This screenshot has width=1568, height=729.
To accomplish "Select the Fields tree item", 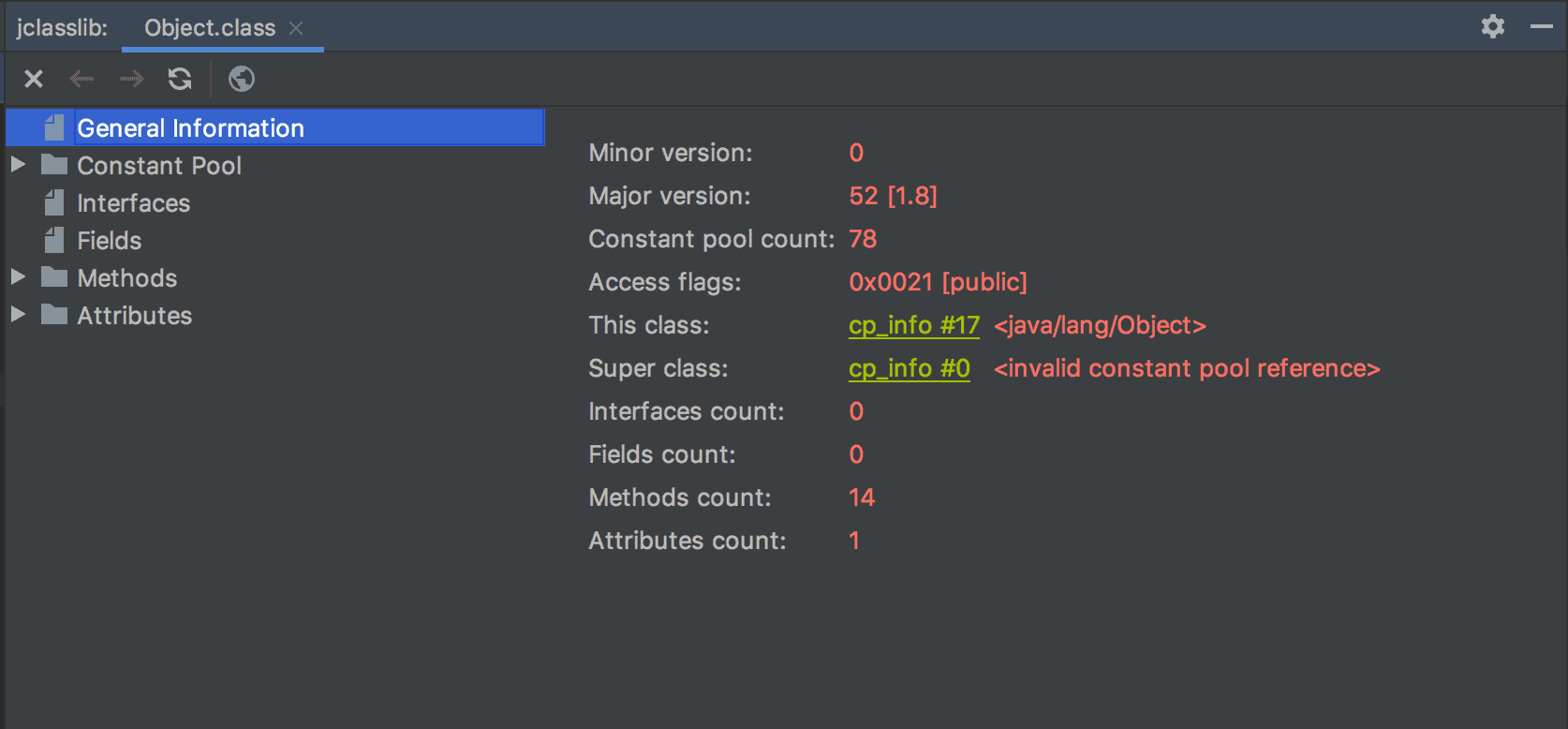I will pyautogui.click(x=109, y=241).
